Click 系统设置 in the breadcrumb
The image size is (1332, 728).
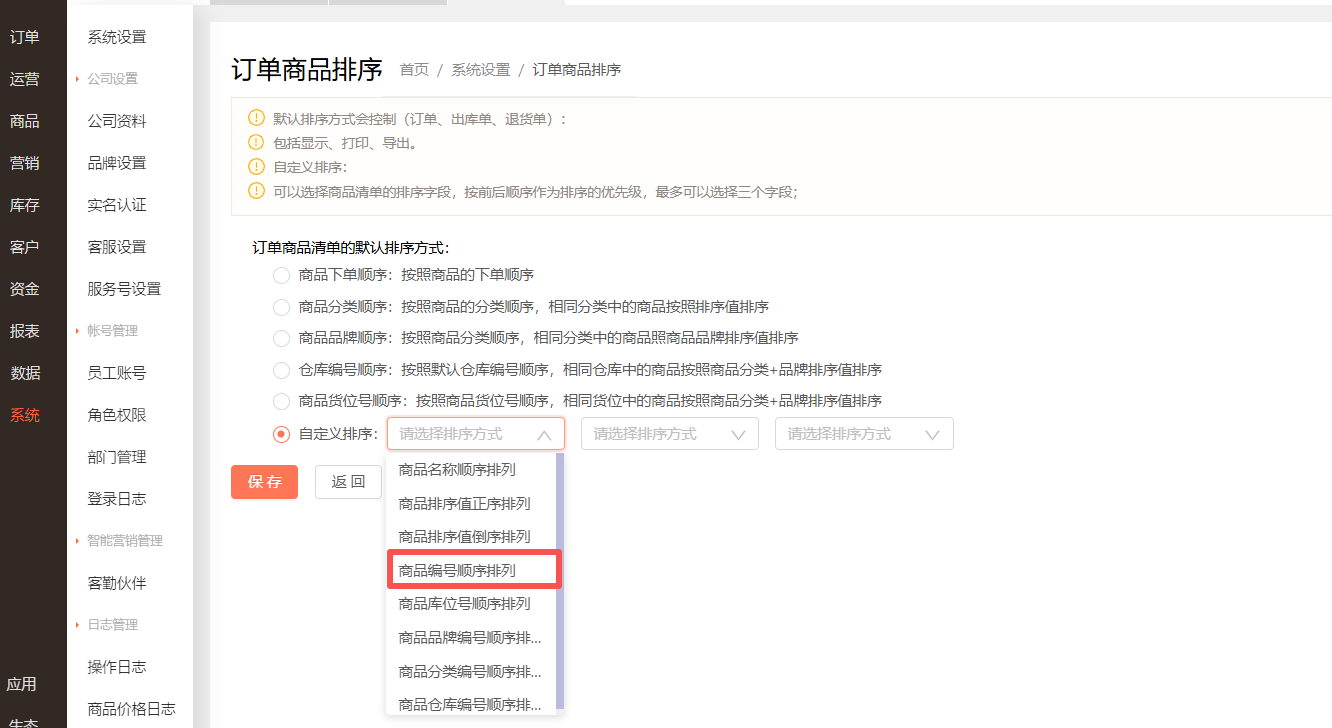pos(480,70)
